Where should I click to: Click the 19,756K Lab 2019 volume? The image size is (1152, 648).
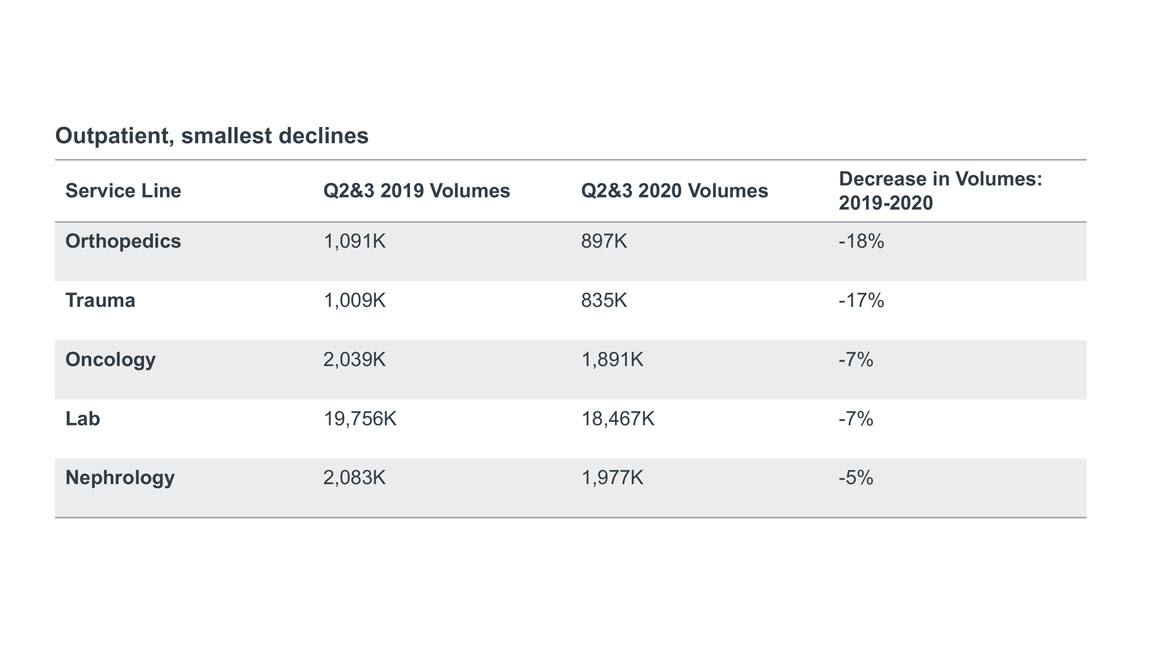point(360,418)
